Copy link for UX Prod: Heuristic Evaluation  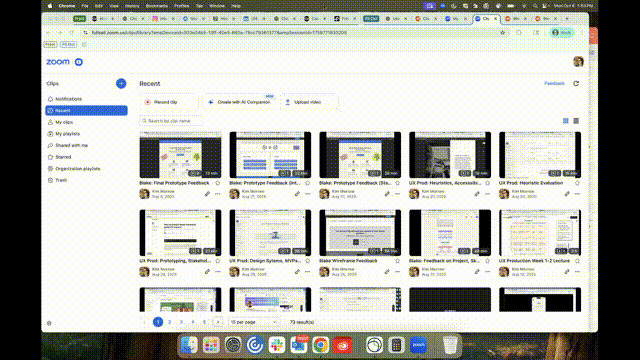567,194
